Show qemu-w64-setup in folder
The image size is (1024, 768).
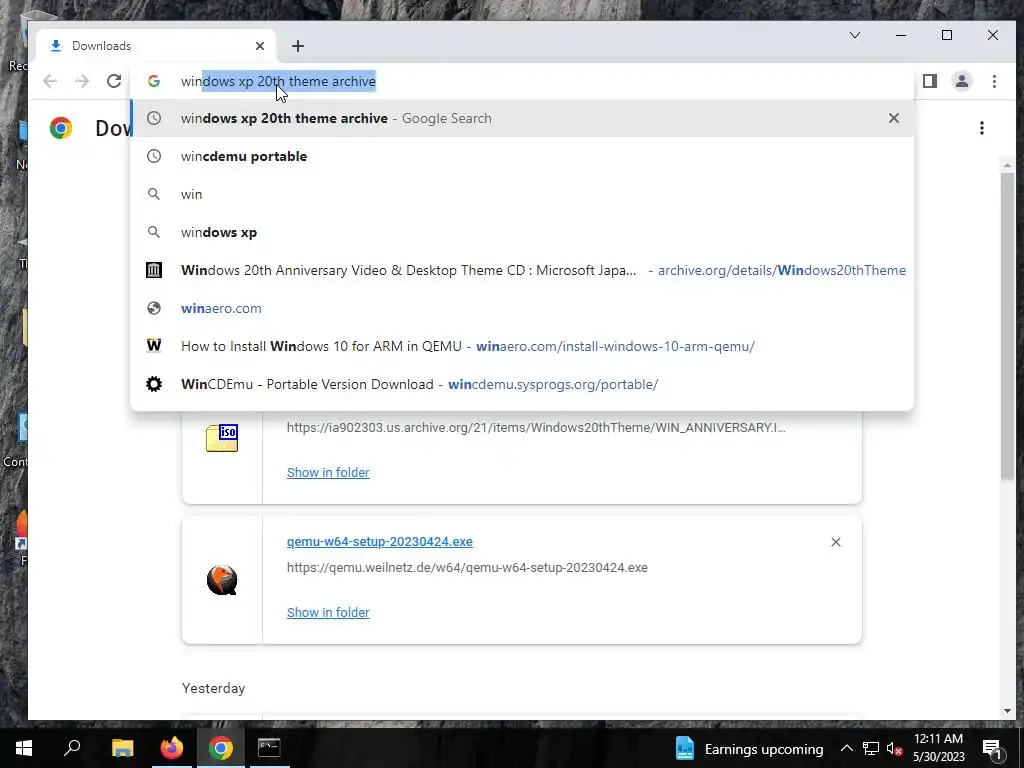(x=328, y=612)
